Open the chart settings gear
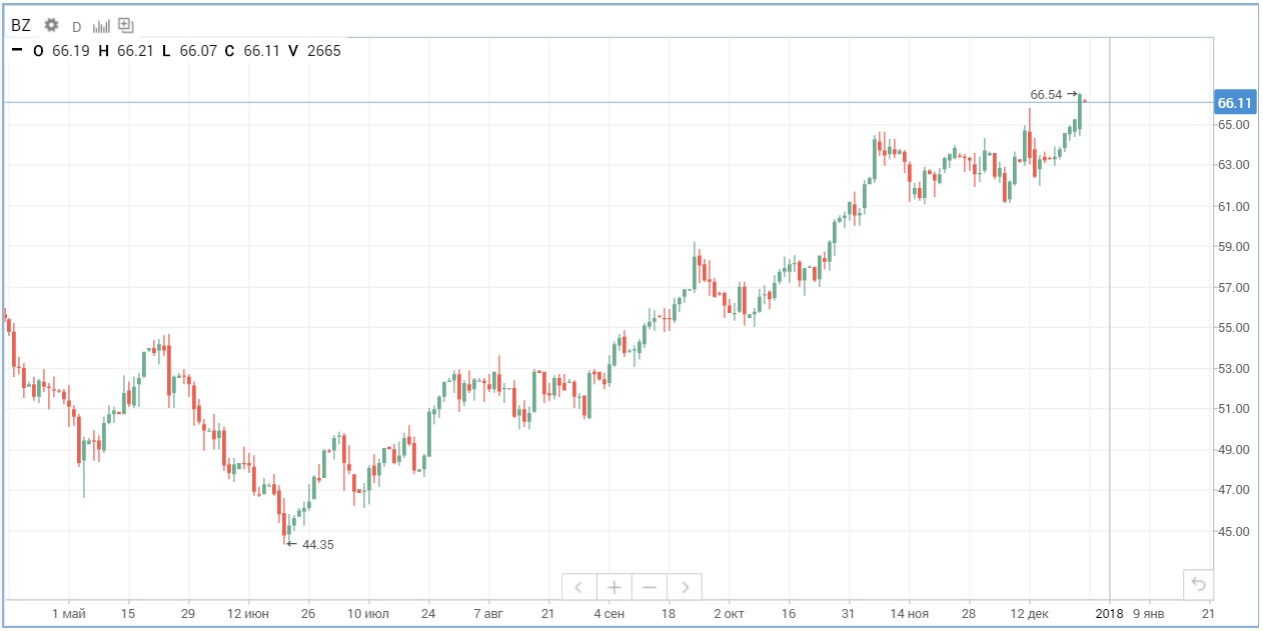 [50, 25]
